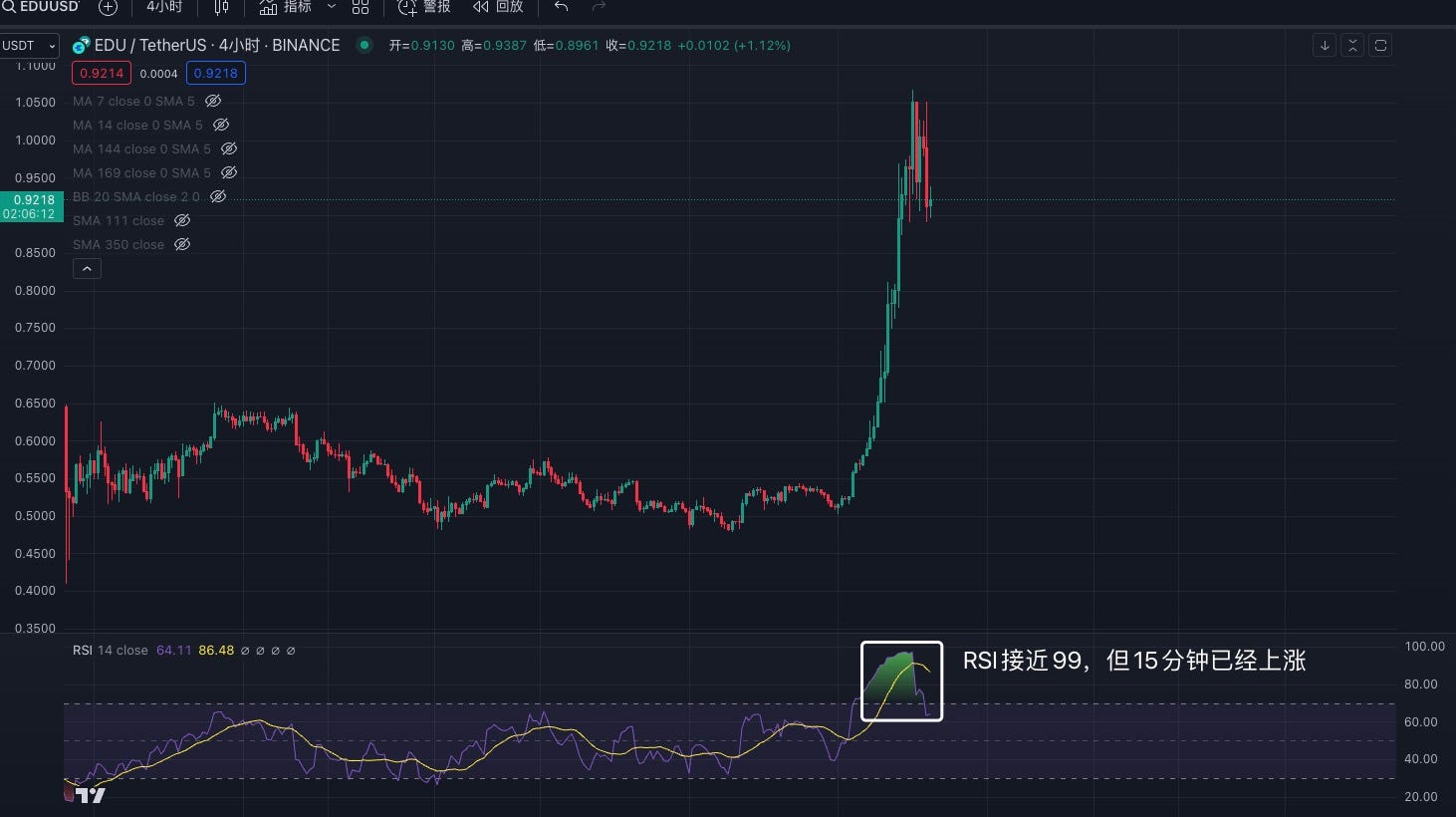Collapse the pane with the double-chevron icon
Image resolution: width=1456 pixels, height=817 pixels.
pos(1352,45)
